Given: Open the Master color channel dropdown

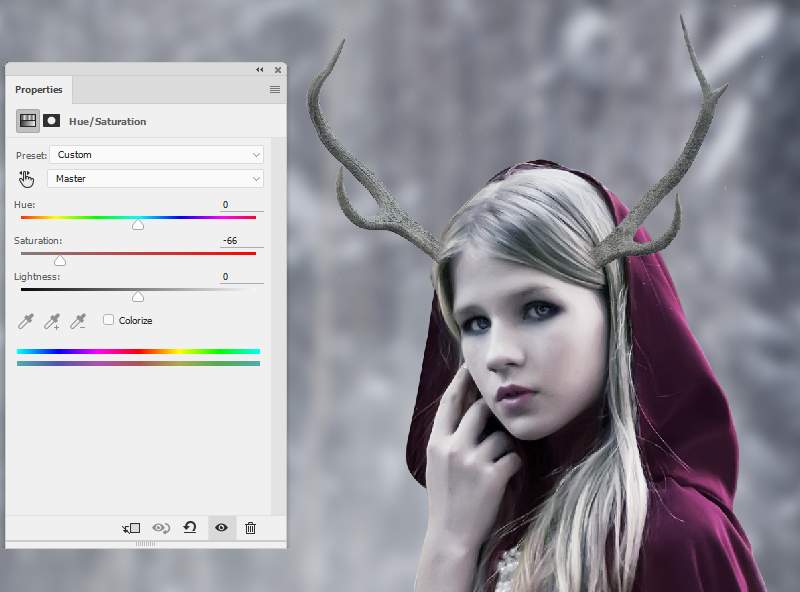Looking at the screenshot, I should pos(155,179).
